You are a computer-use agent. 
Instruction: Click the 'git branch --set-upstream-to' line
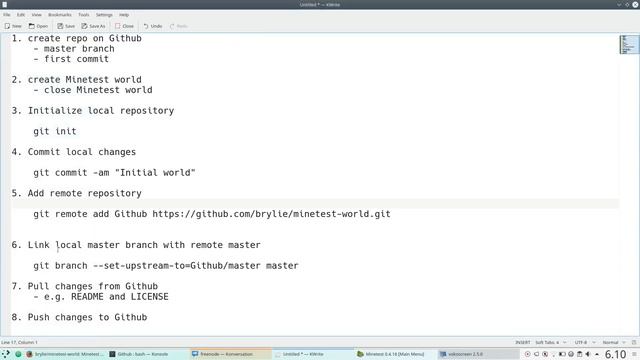166,266
